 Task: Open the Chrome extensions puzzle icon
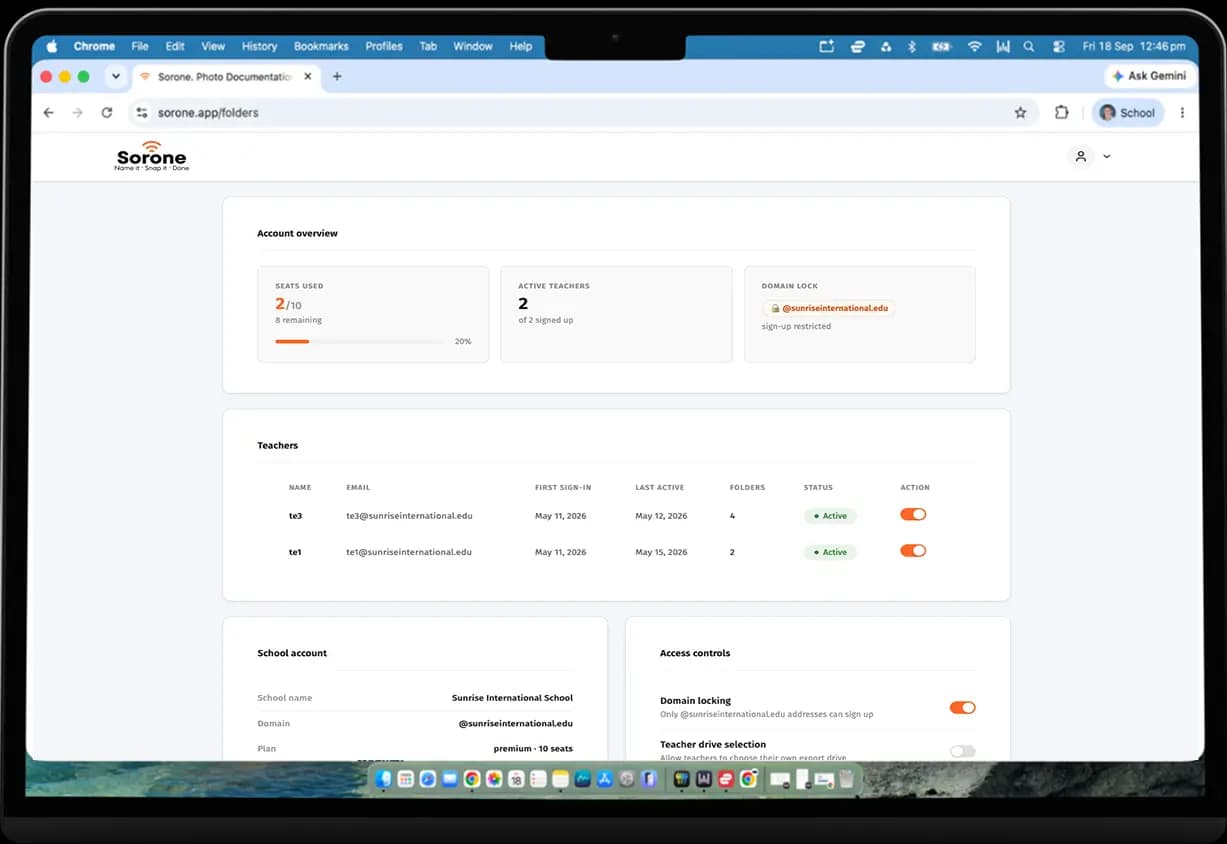[1062, 113]
